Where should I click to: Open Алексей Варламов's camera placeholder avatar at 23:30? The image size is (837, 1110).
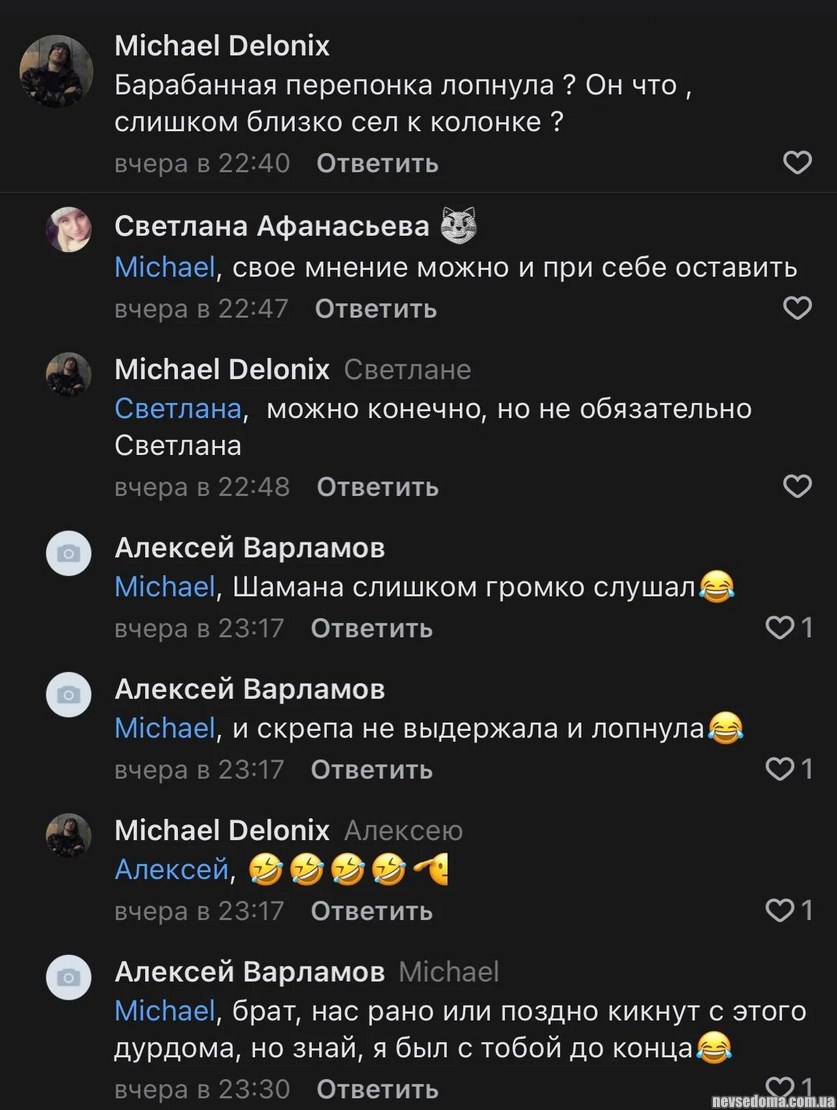coord(69,976)
